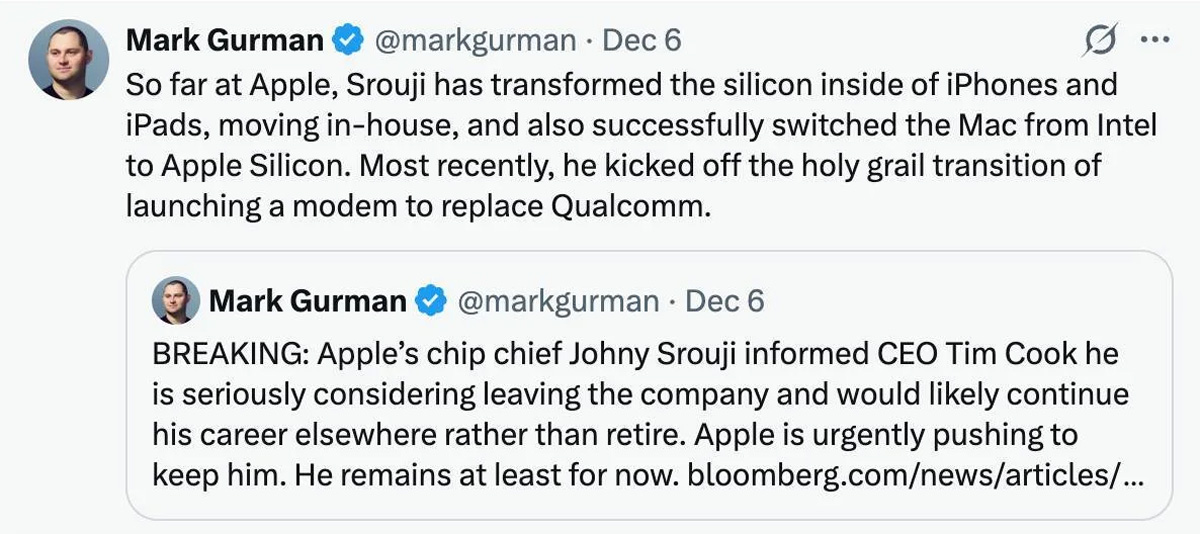Open the quoted tweet's Dec 6 timestamp
The width and height of the screenshot is (1200, 534).
pos(731,300)
